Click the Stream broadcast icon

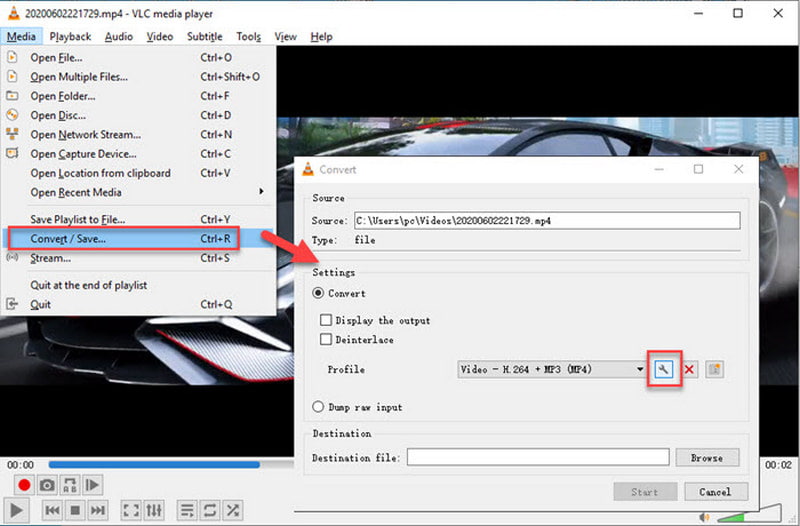click(x=12, y=257)
